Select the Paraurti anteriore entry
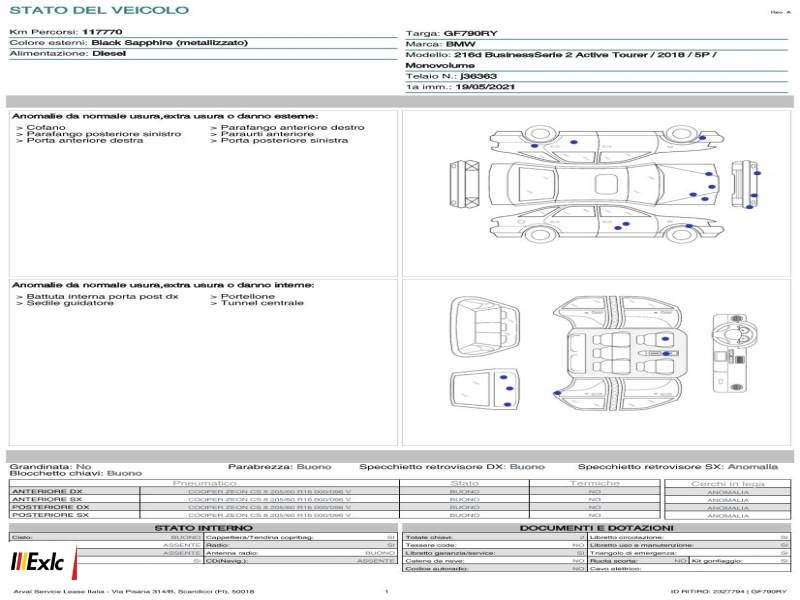Screen dimensions: 800x600 [262, 134]
